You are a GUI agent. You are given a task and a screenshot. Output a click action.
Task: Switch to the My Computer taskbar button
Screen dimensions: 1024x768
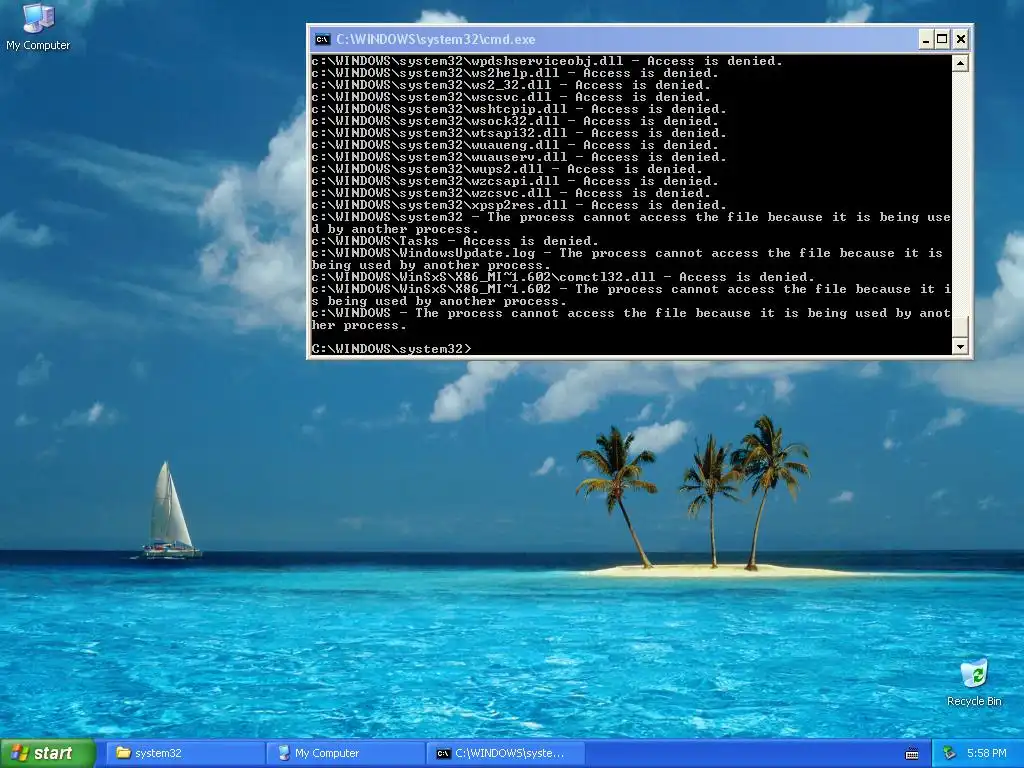click(345, 753)
